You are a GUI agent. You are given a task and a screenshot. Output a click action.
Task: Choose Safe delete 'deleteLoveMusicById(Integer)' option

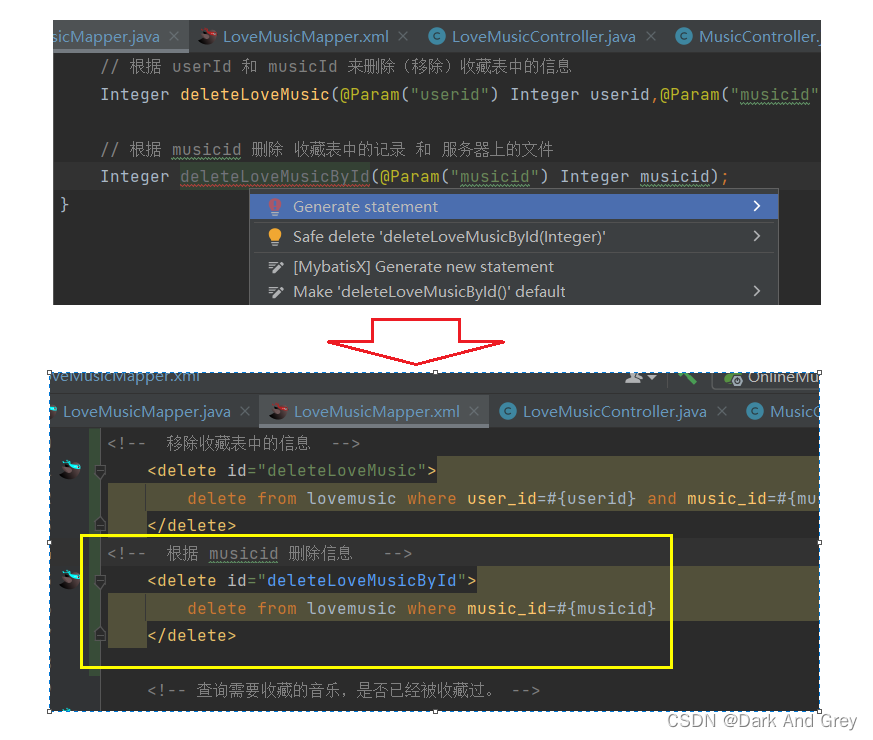pyautogui.click(x=514, y=237)
